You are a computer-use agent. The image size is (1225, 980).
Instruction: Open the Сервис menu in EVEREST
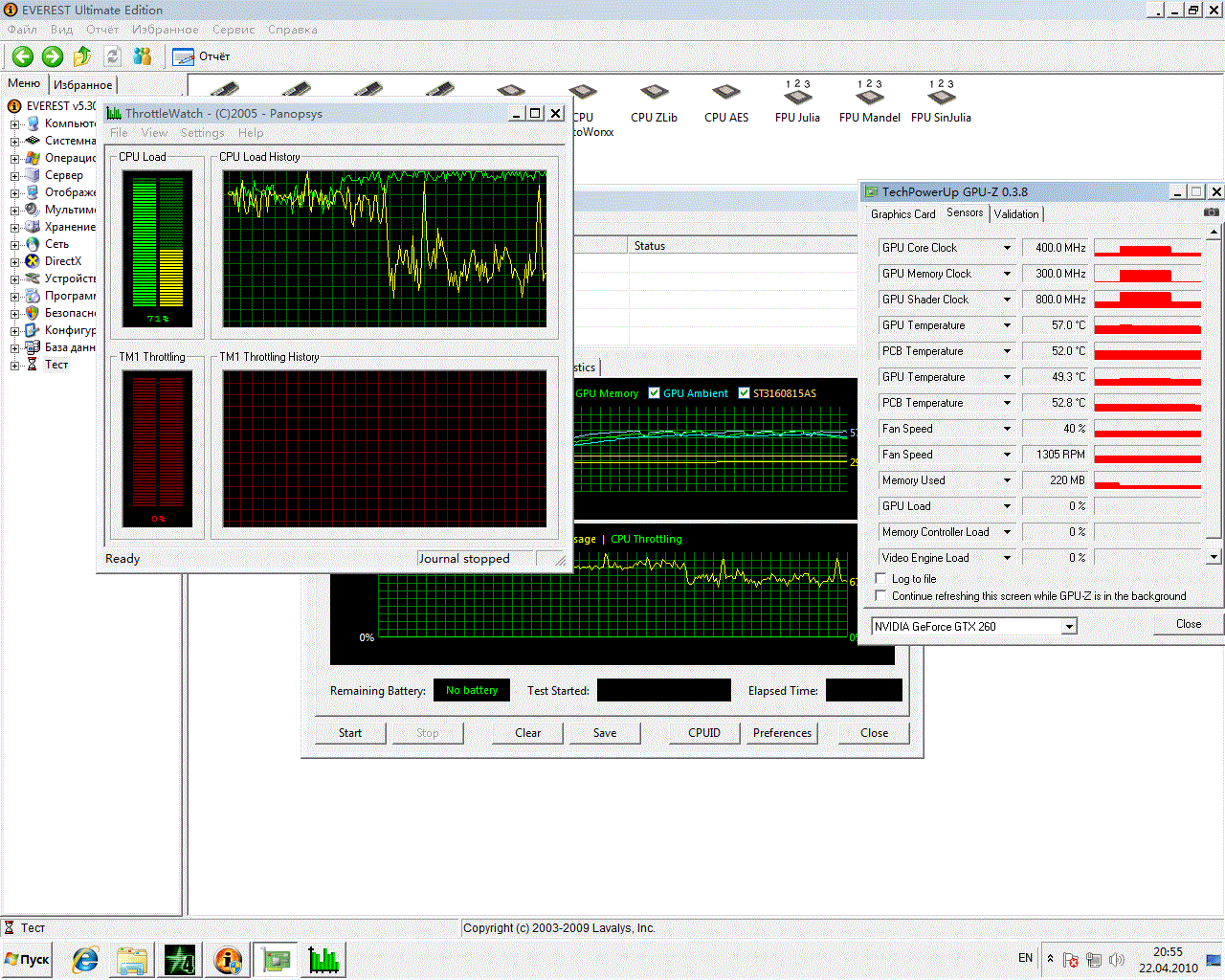[x=234, y=30]
